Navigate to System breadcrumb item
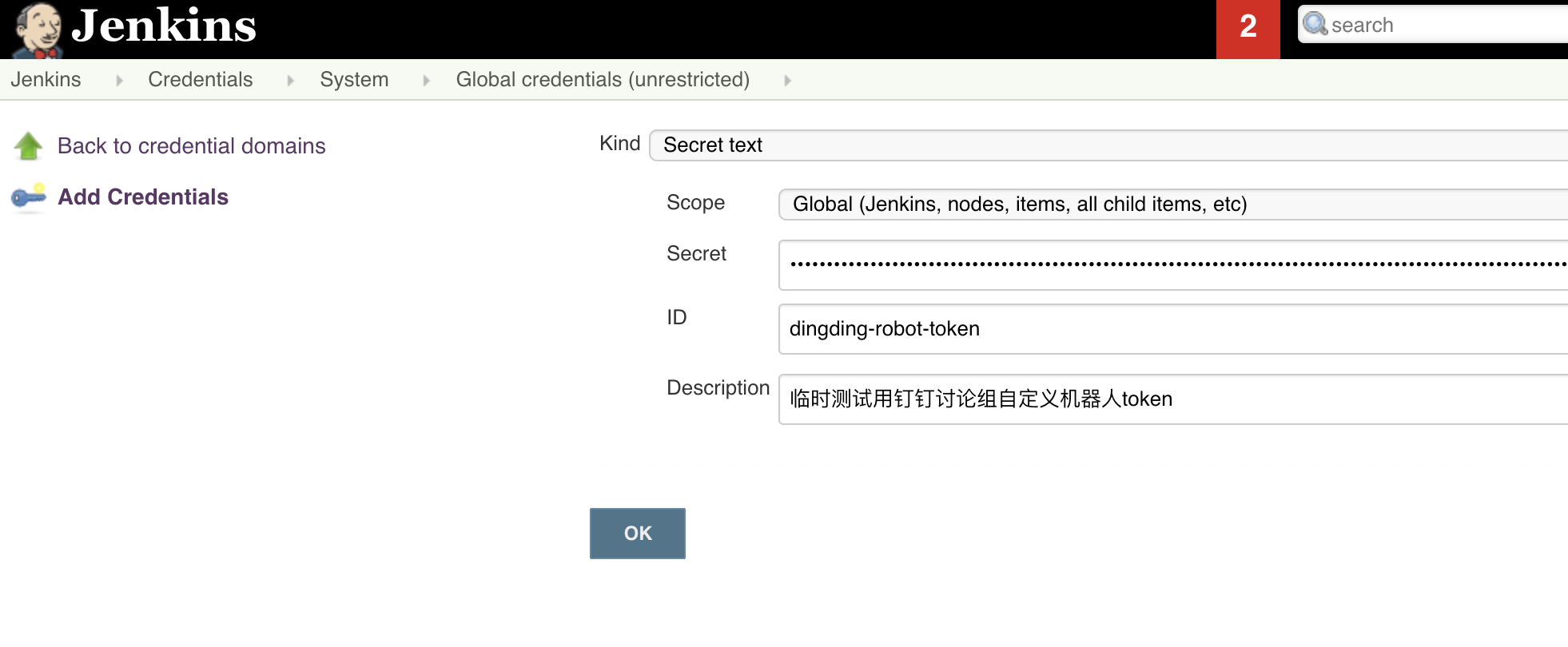This screenshot has width=1568, height=647. (354, 80)
